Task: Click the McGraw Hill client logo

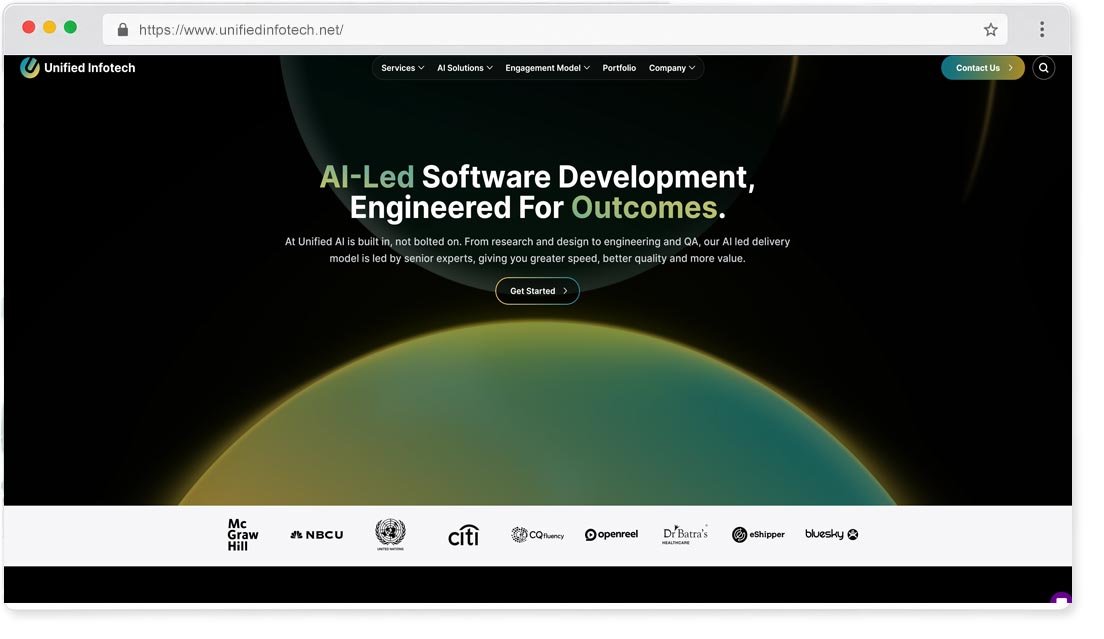Action: [x=242, y=535]
